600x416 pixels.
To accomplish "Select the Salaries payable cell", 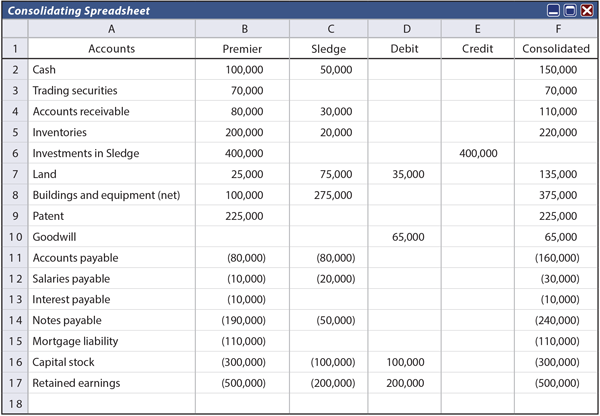I will [x=111, y=279].
